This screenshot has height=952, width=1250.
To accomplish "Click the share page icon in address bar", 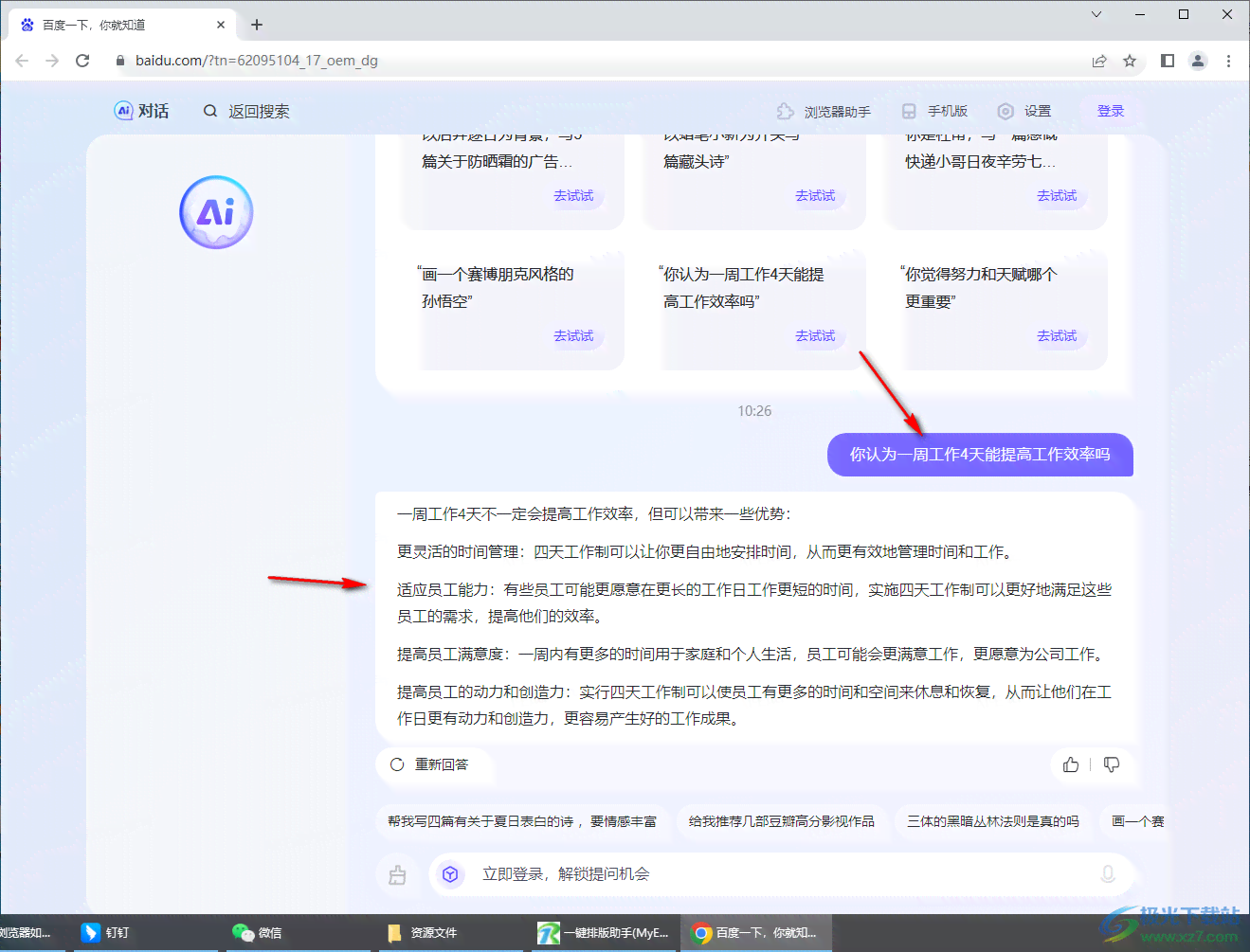I will tap(1099, 61).
